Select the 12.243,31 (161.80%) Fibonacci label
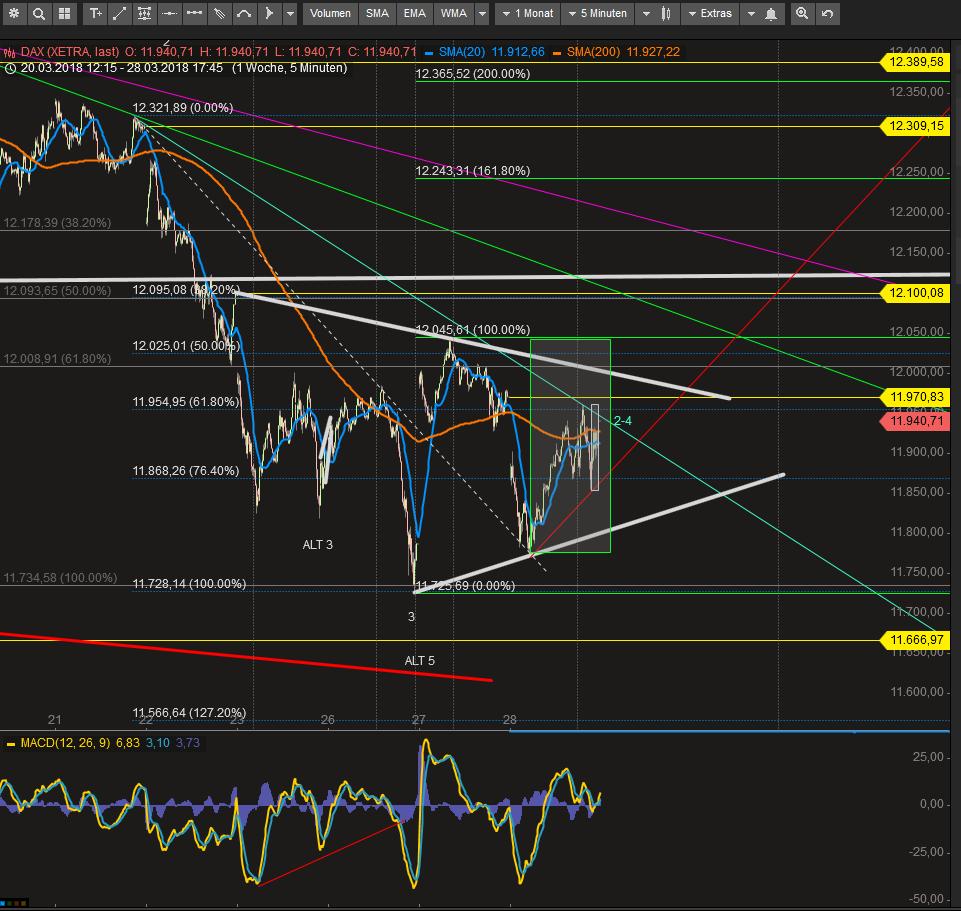This screenshot has height=911, width=961. coord(473,170)
